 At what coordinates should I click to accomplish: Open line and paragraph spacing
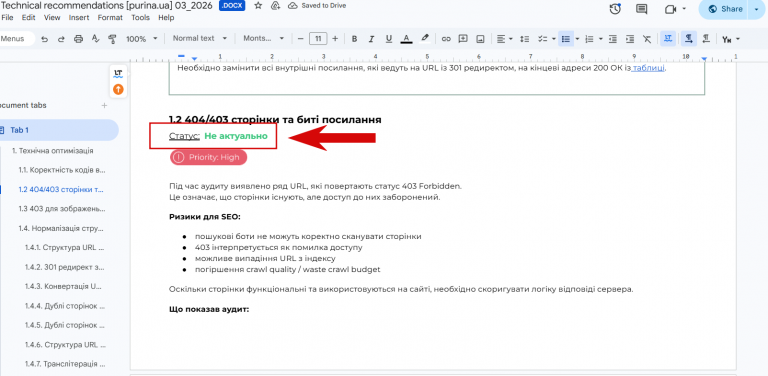(525, 39)
